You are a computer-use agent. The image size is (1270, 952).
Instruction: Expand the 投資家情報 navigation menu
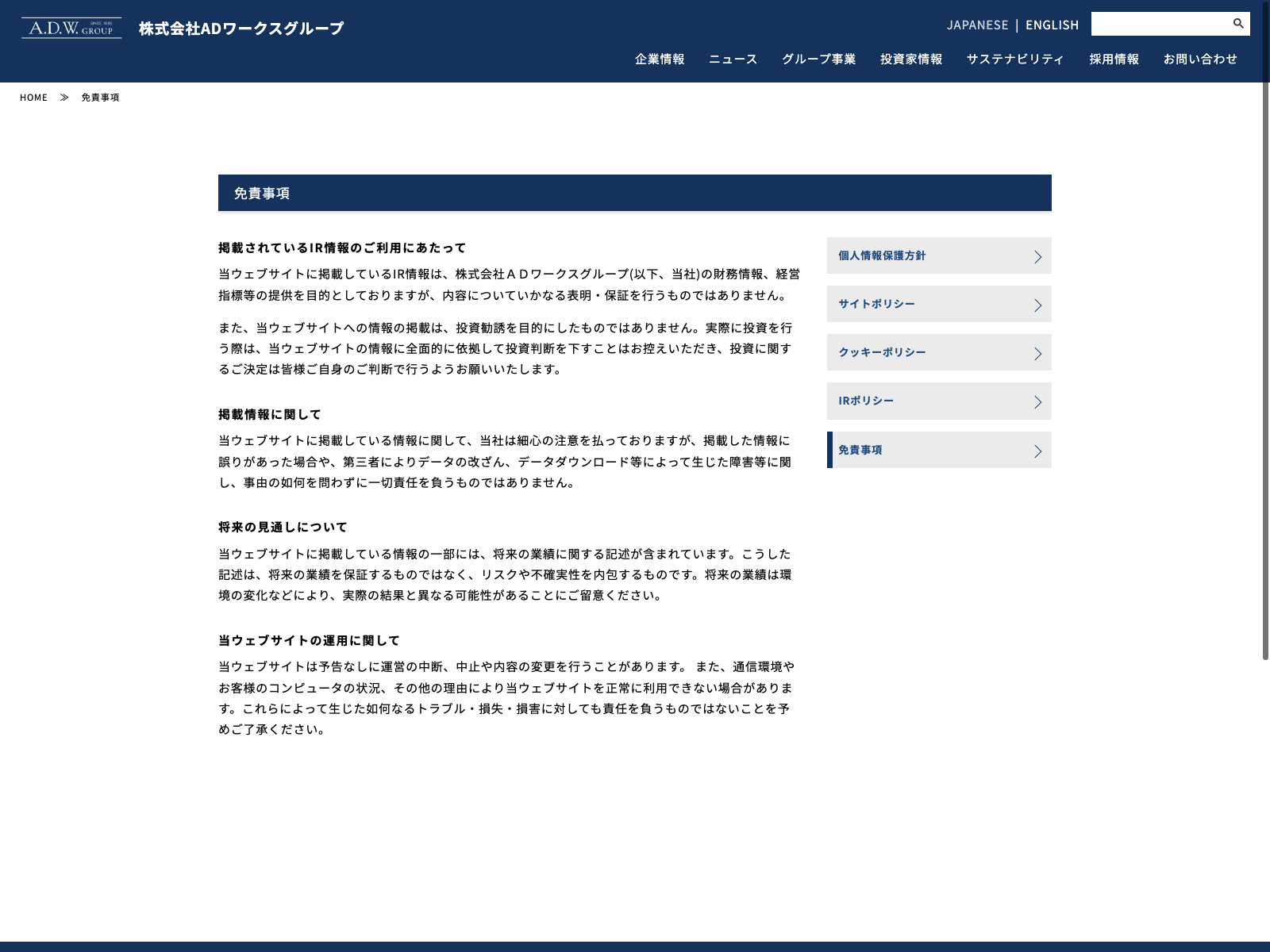tap(911, 59)
